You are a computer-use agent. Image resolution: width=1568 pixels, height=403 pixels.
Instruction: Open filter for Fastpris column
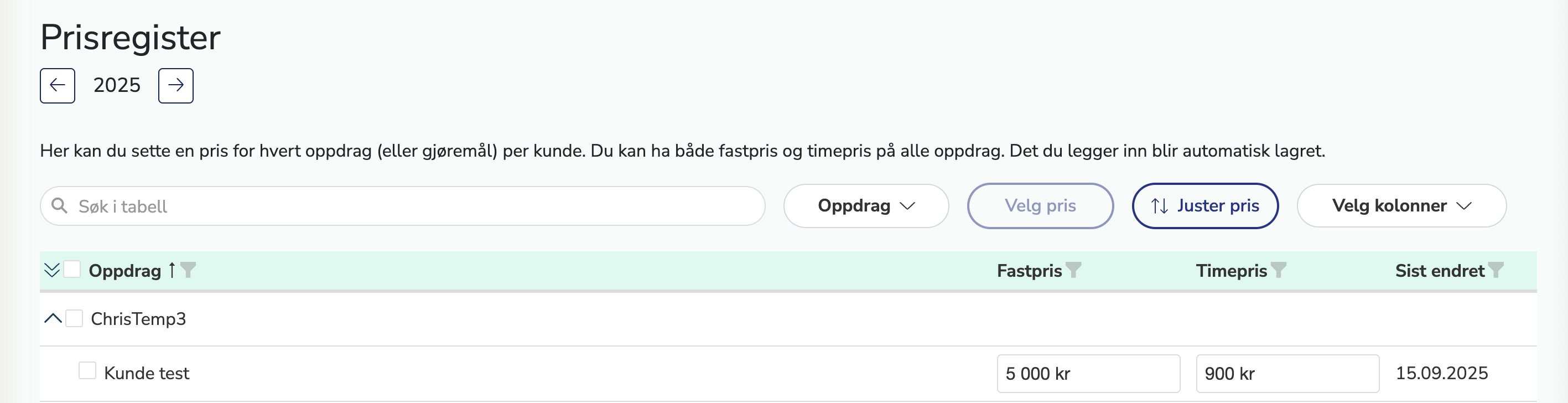(x=1074, y=270)
